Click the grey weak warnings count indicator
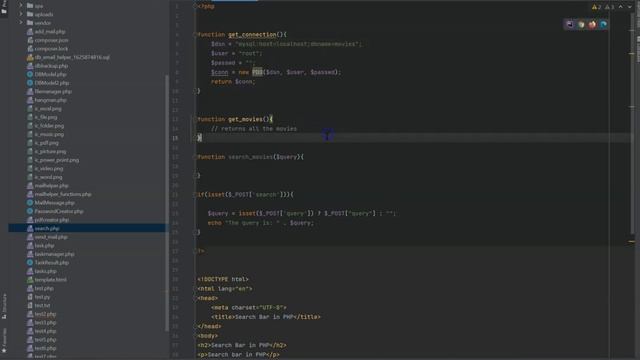 tap(609, 7)
